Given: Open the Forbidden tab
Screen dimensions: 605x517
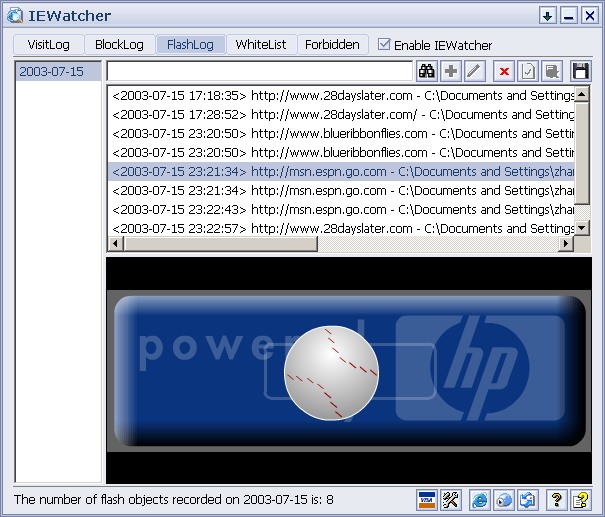Looking at the screenshot, I should coord(332,45).
